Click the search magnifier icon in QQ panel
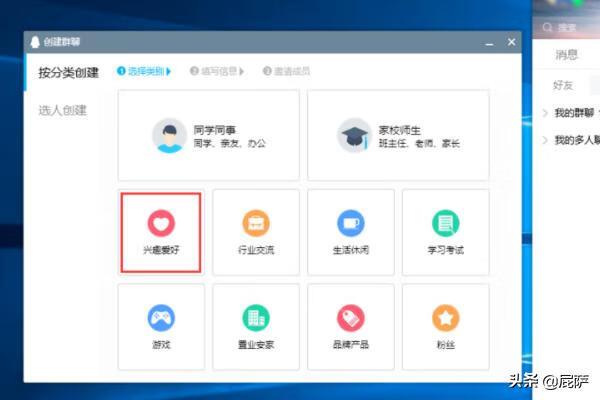The width and height of the screenshot is (600, 400). pos(548,27)
